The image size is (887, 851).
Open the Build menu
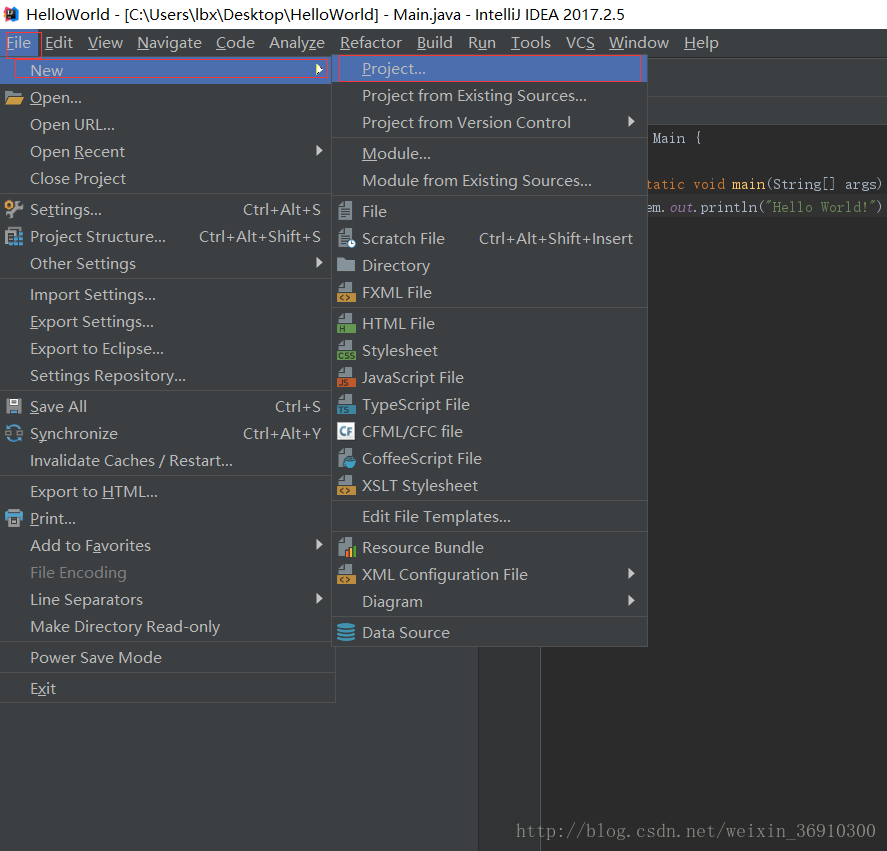[x=434, y=43]
